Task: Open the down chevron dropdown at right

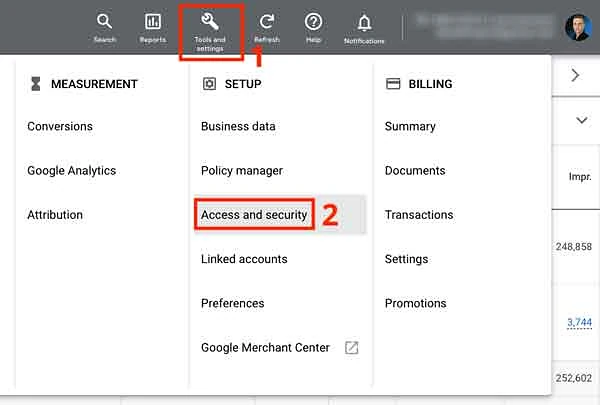Action: click(x=582, y=120)
